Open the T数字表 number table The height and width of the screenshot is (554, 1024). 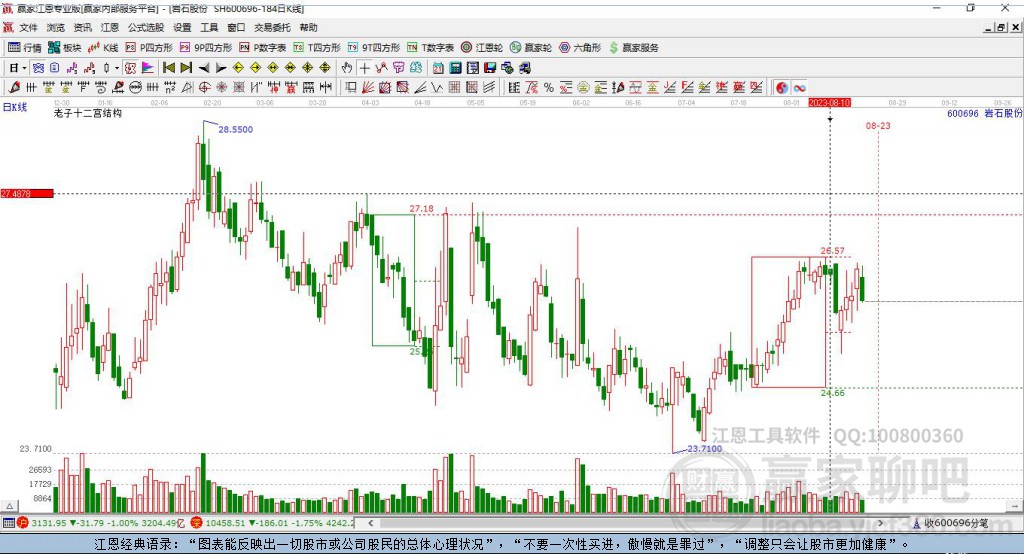(x=430, y=48)
